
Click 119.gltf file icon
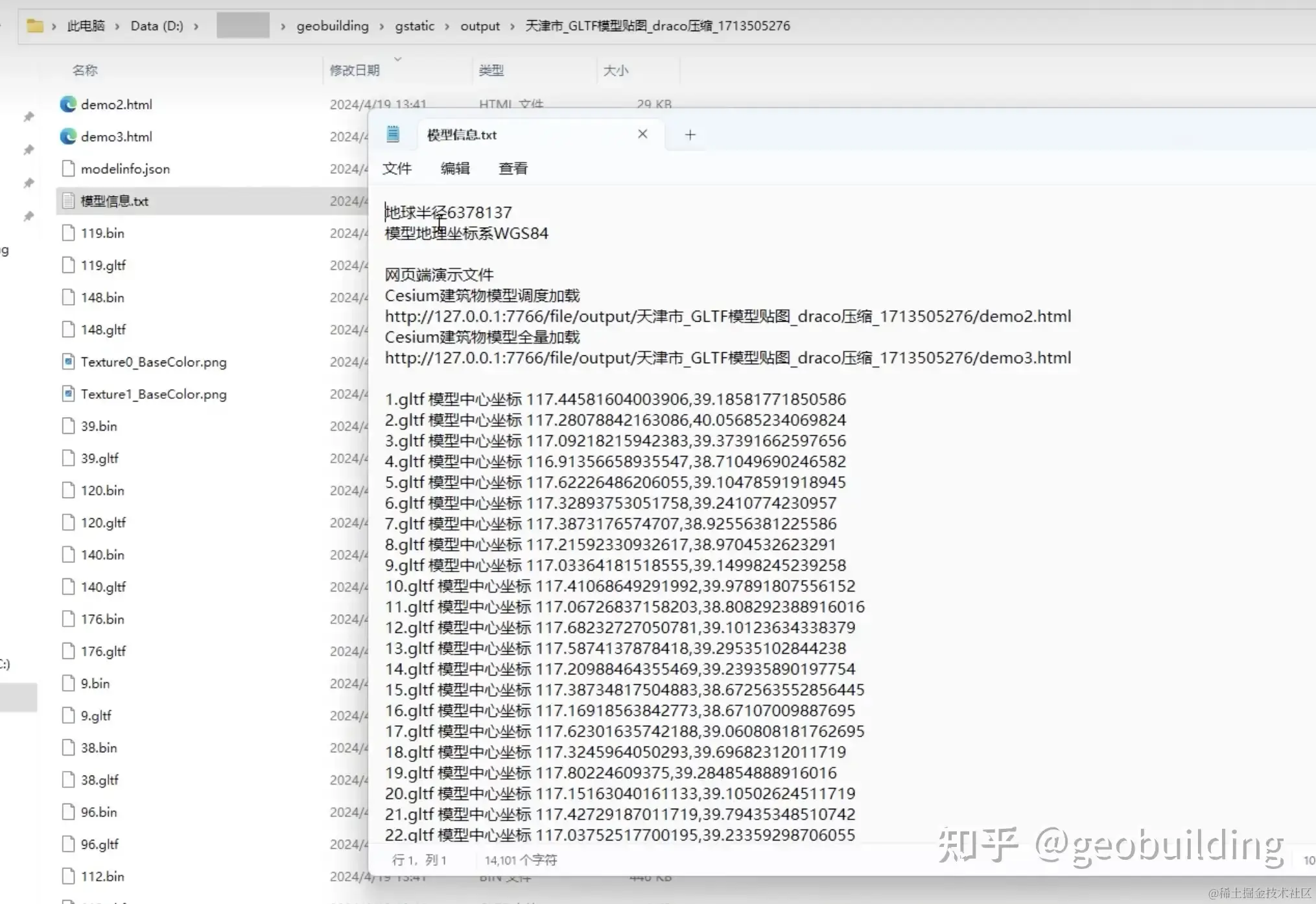point(68,265)
